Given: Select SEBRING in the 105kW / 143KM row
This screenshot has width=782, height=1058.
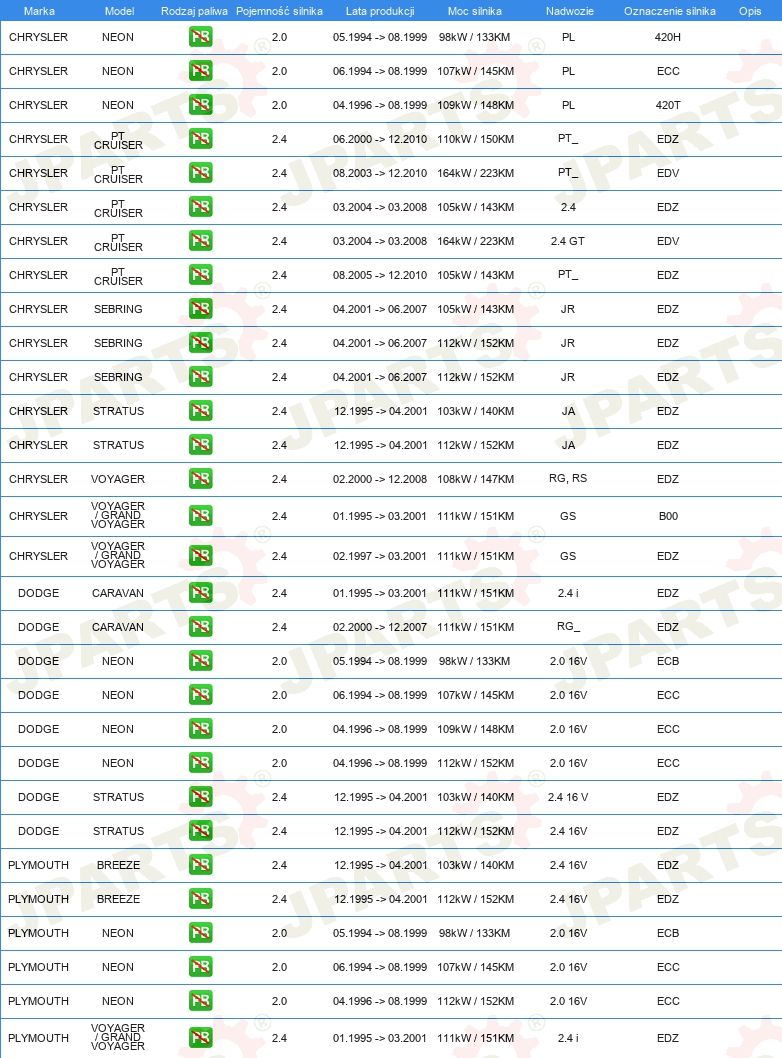Looking at the screenshot, I should [x=118, y=309].
